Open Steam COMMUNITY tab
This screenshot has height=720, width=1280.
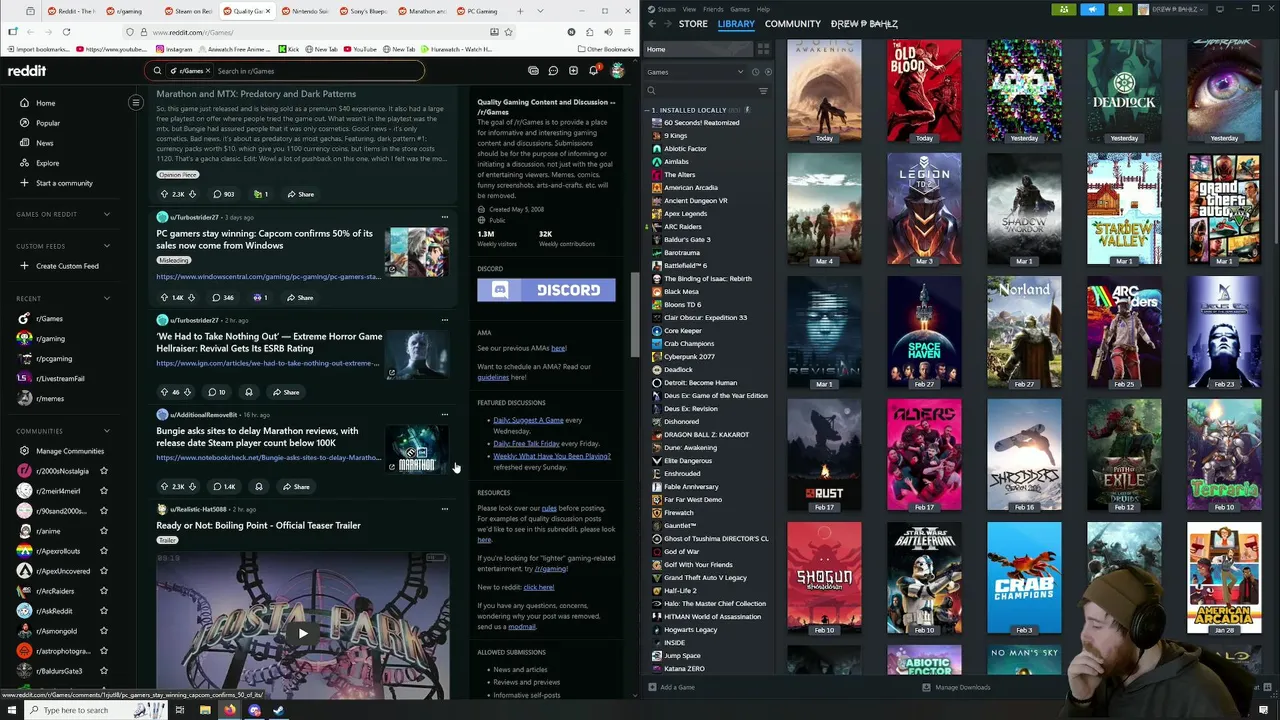coord(792,23)
